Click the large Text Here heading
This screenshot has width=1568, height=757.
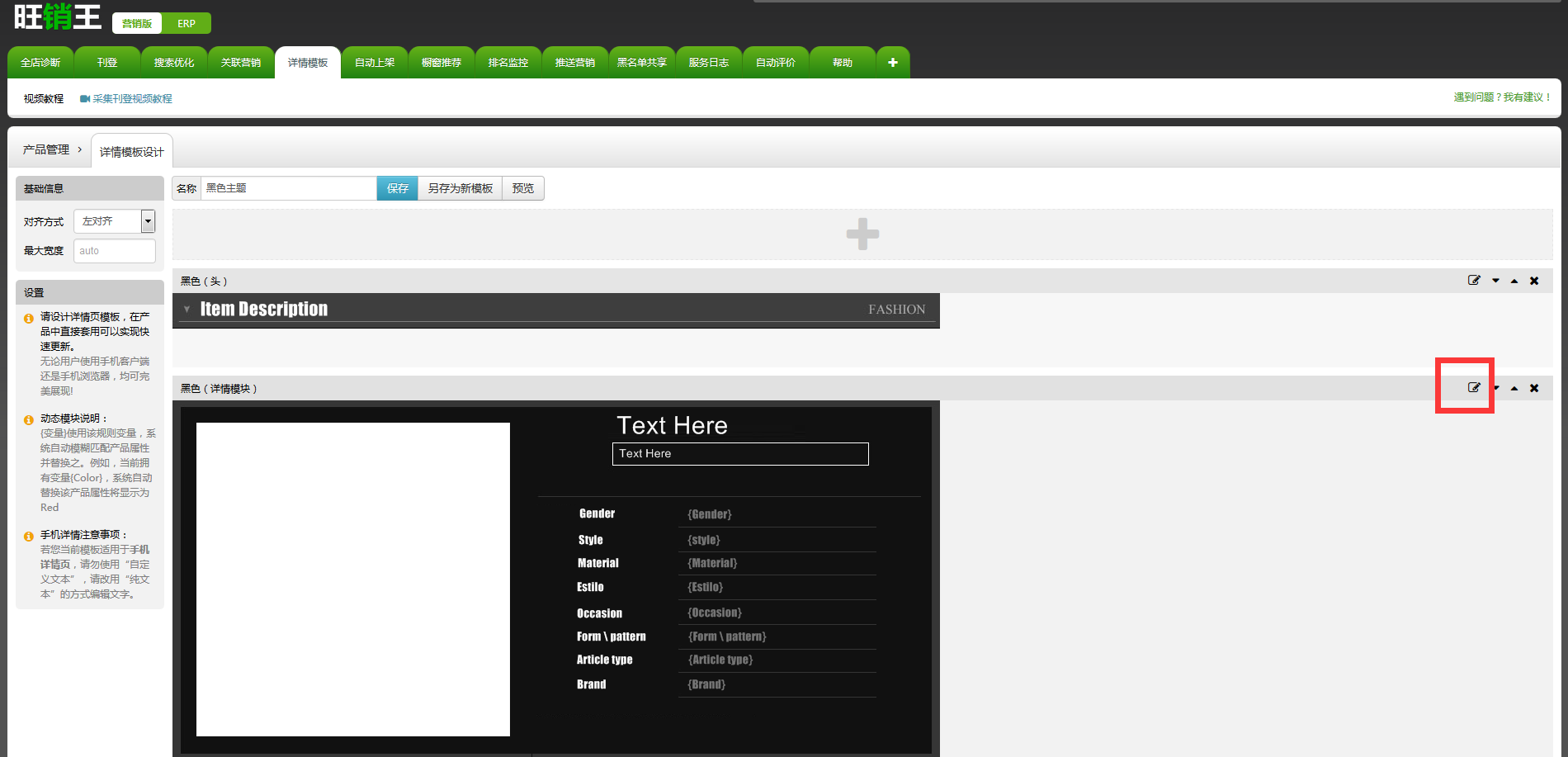coord(673,426)
